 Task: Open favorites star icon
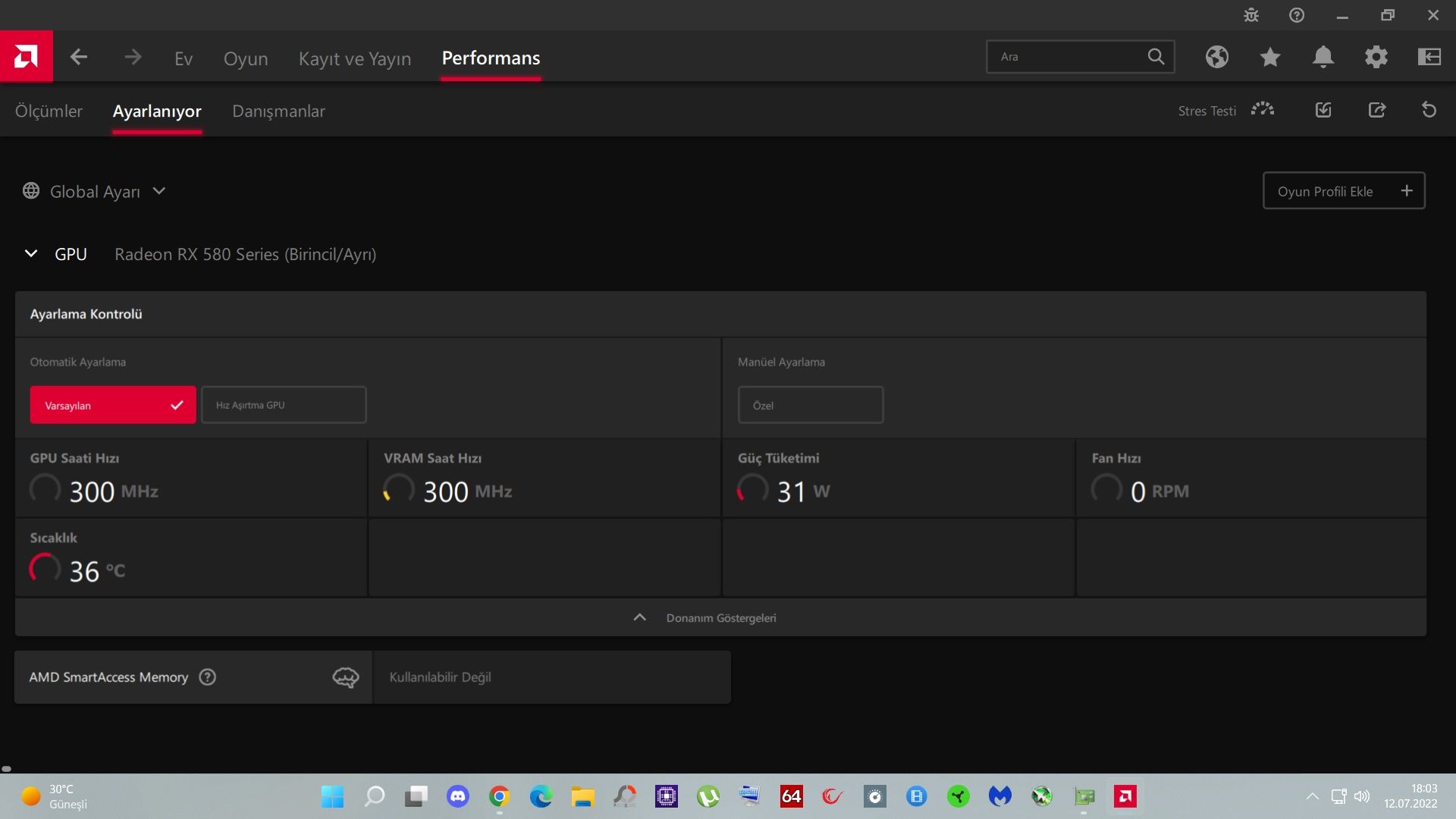pyautogui.click(x=1270, y=57)
